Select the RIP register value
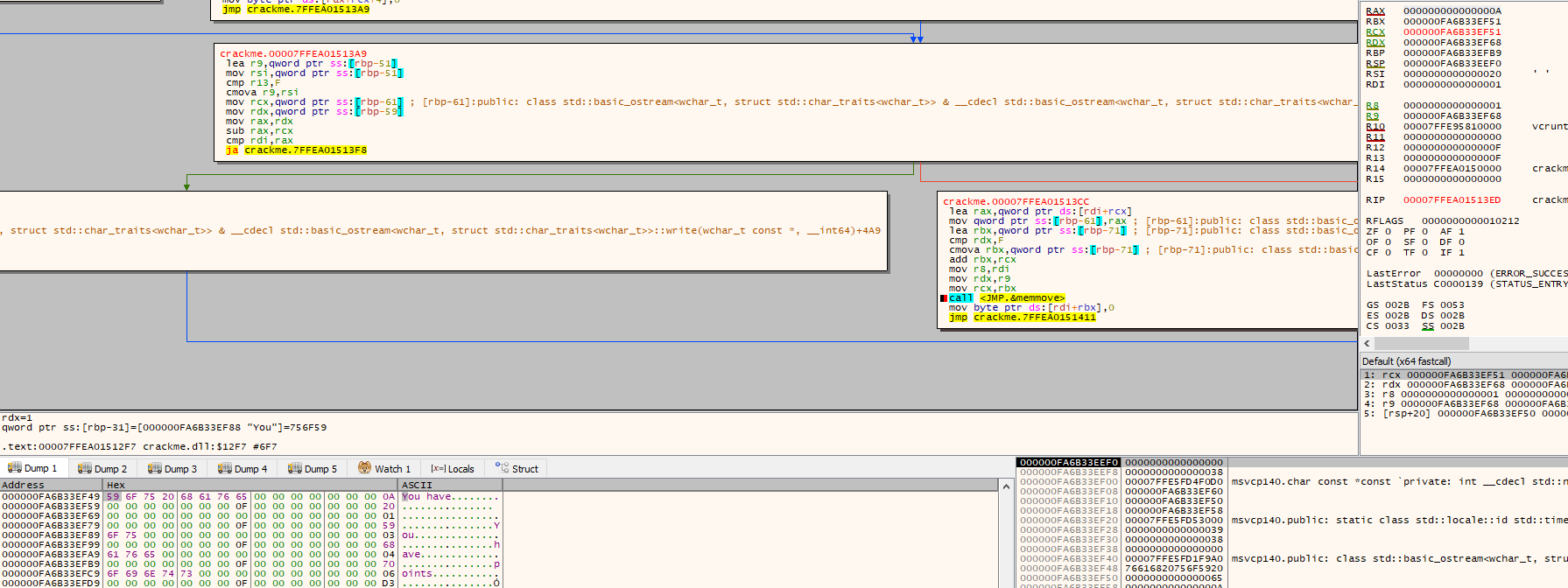This screenshot has height=588, width=1568. [1452, 200]
